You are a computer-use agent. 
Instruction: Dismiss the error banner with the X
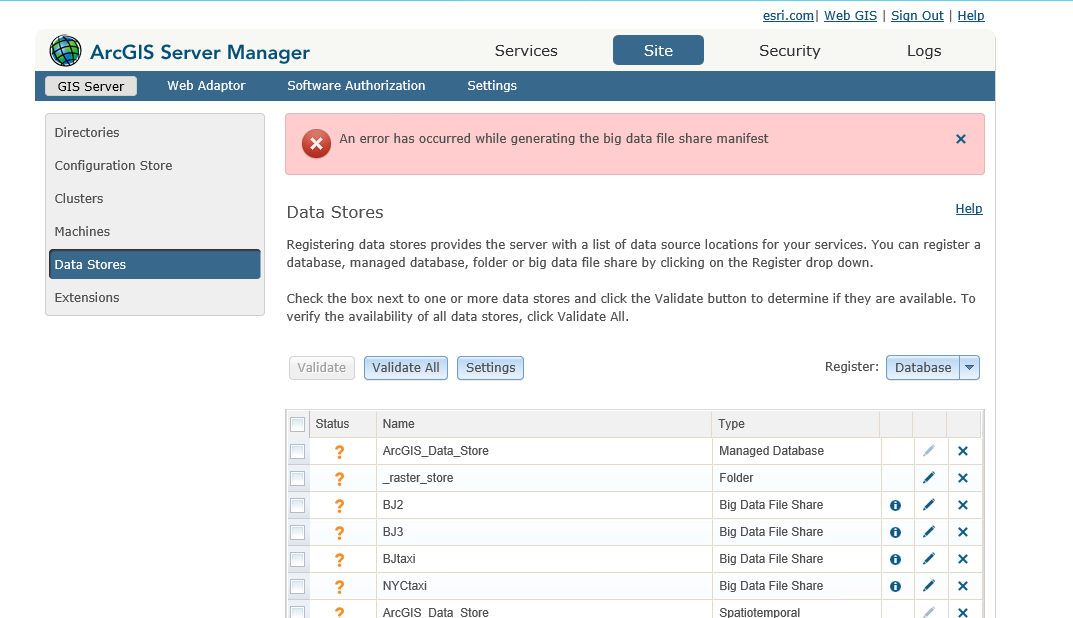tap(961, 139)
